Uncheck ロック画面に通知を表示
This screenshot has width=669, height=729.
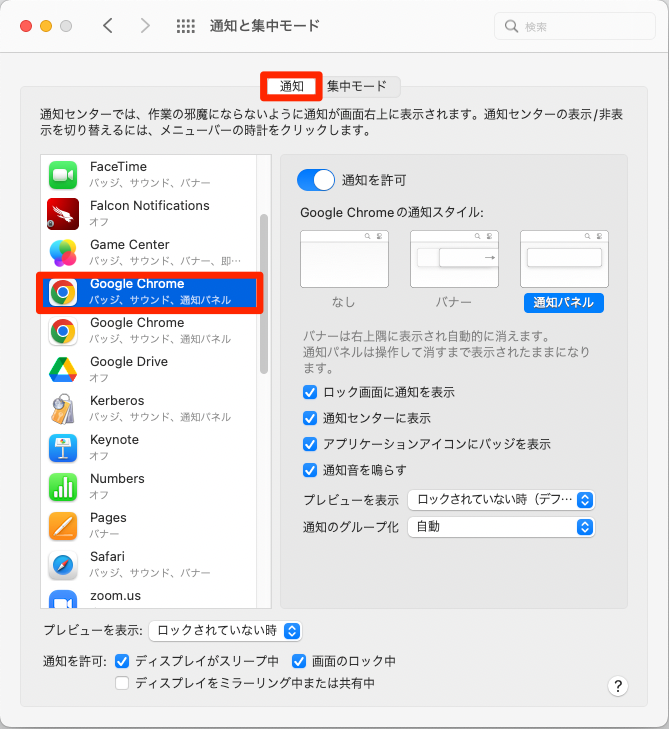[310, 392]
